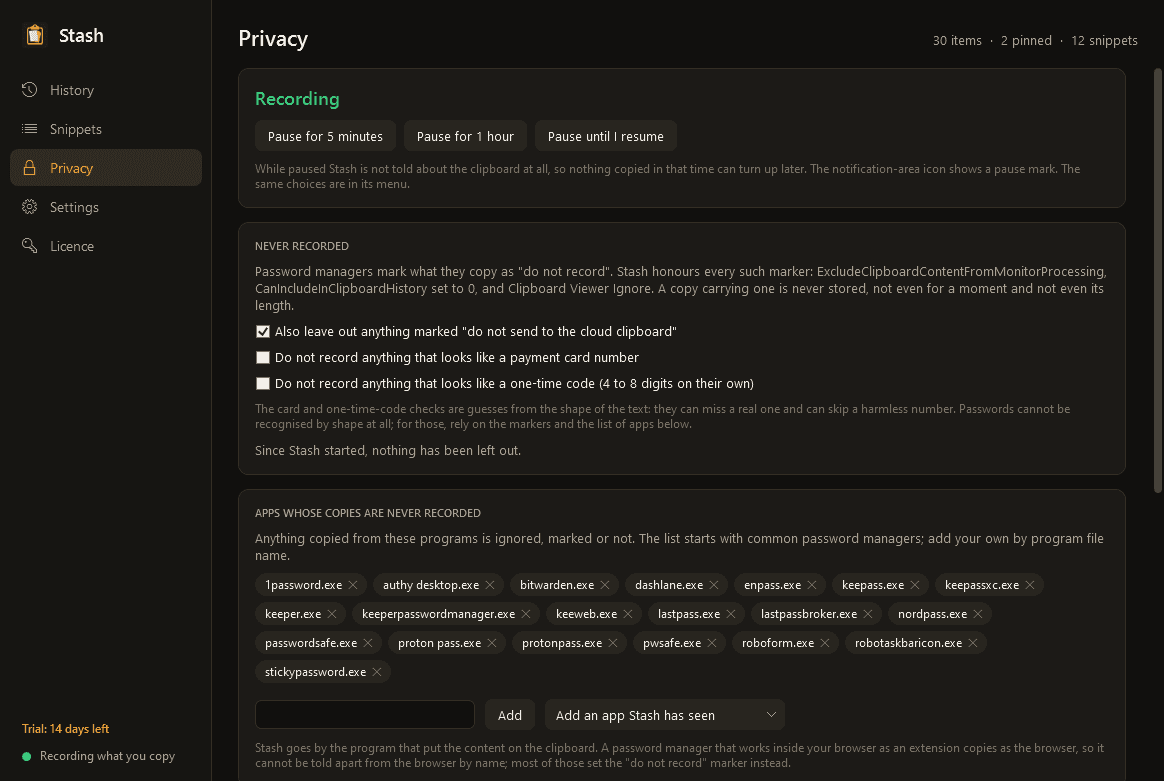
Task: Open the 'Add an app Stash has seen' dropdown
Action: click(664, 715)
